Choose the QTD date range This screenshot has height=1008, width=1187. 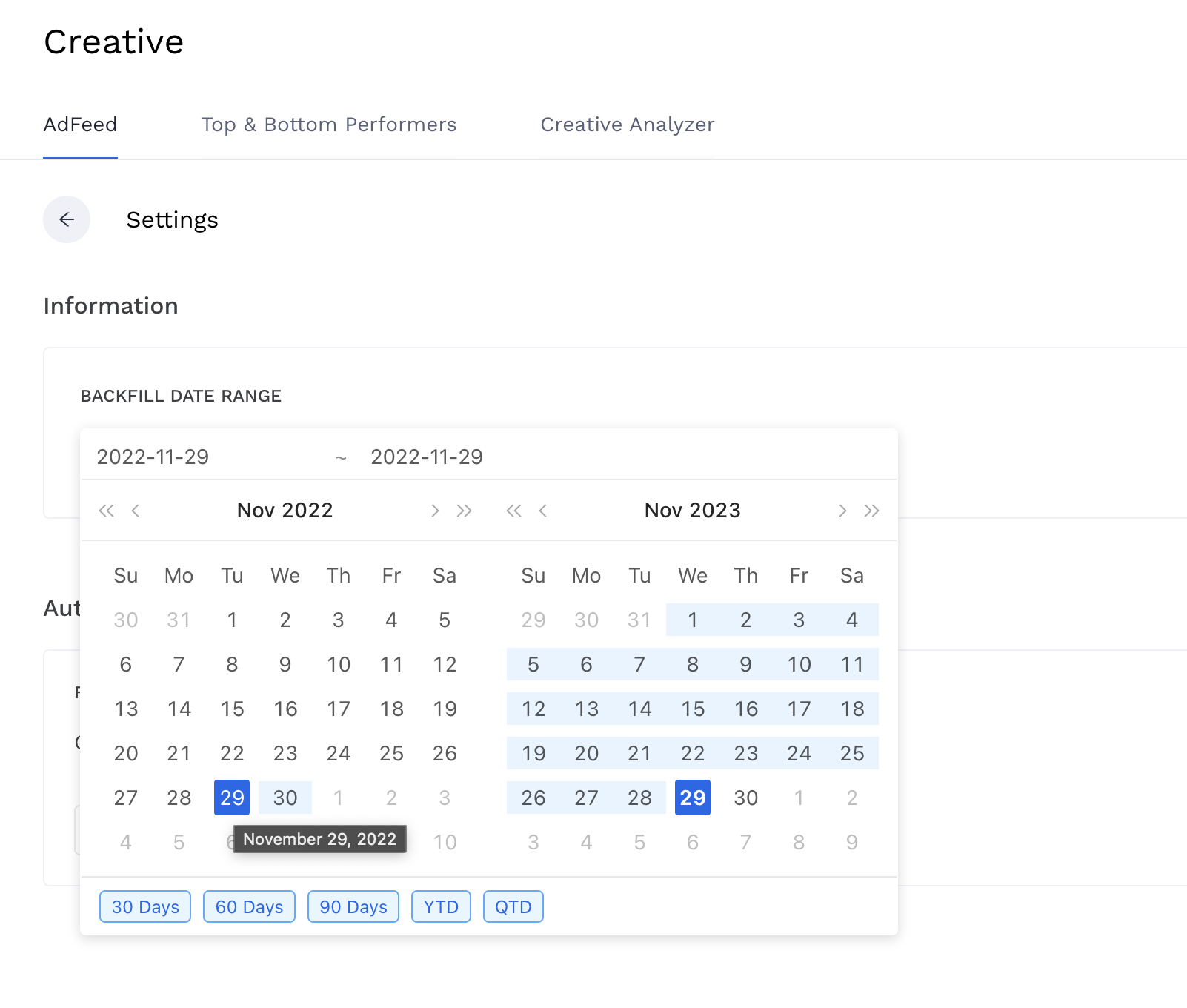[x=513, y=906]
